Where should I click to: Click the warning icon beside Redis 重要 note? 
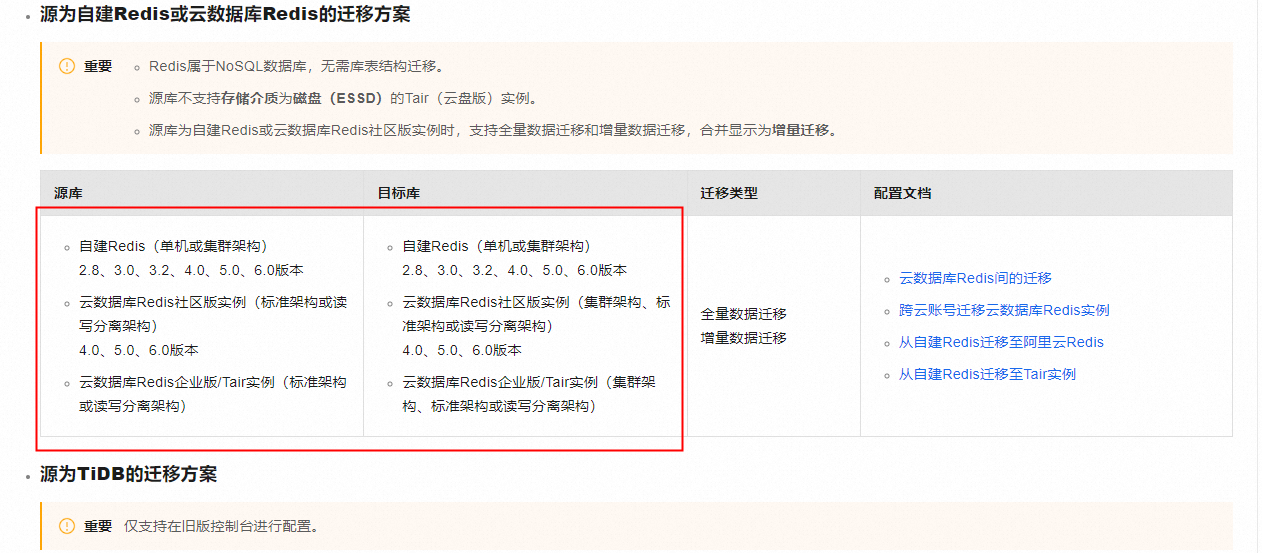point(67,66)
